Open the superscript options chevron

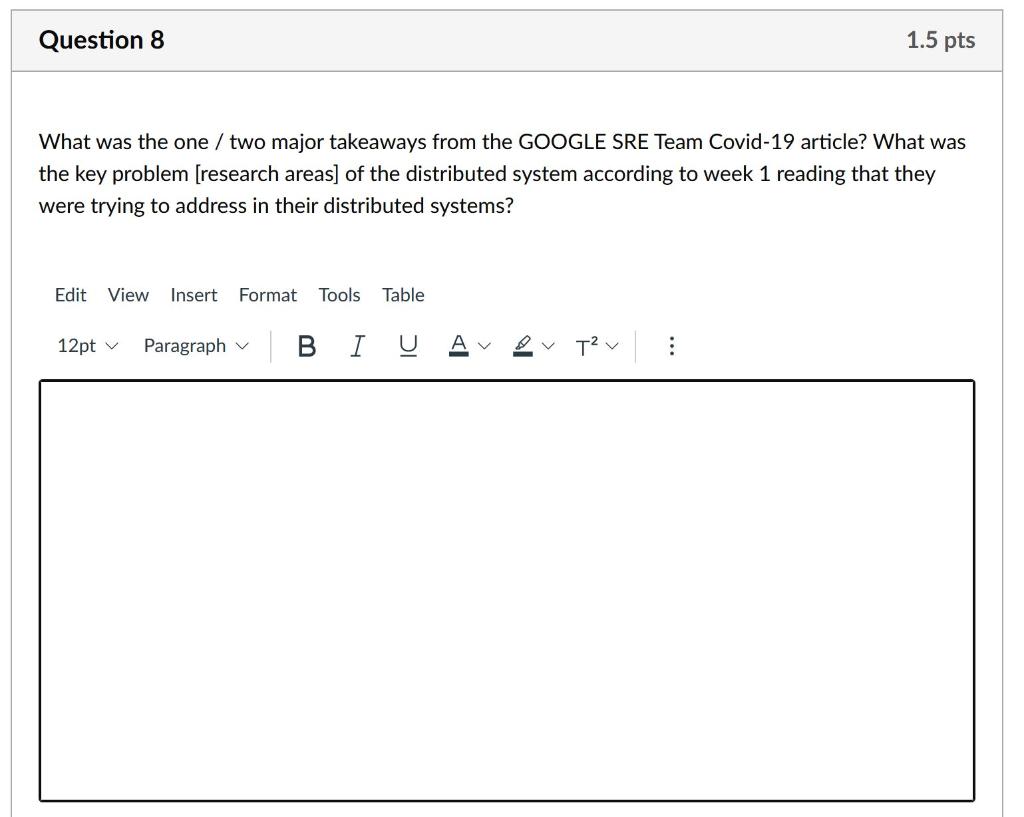[611, 345]
